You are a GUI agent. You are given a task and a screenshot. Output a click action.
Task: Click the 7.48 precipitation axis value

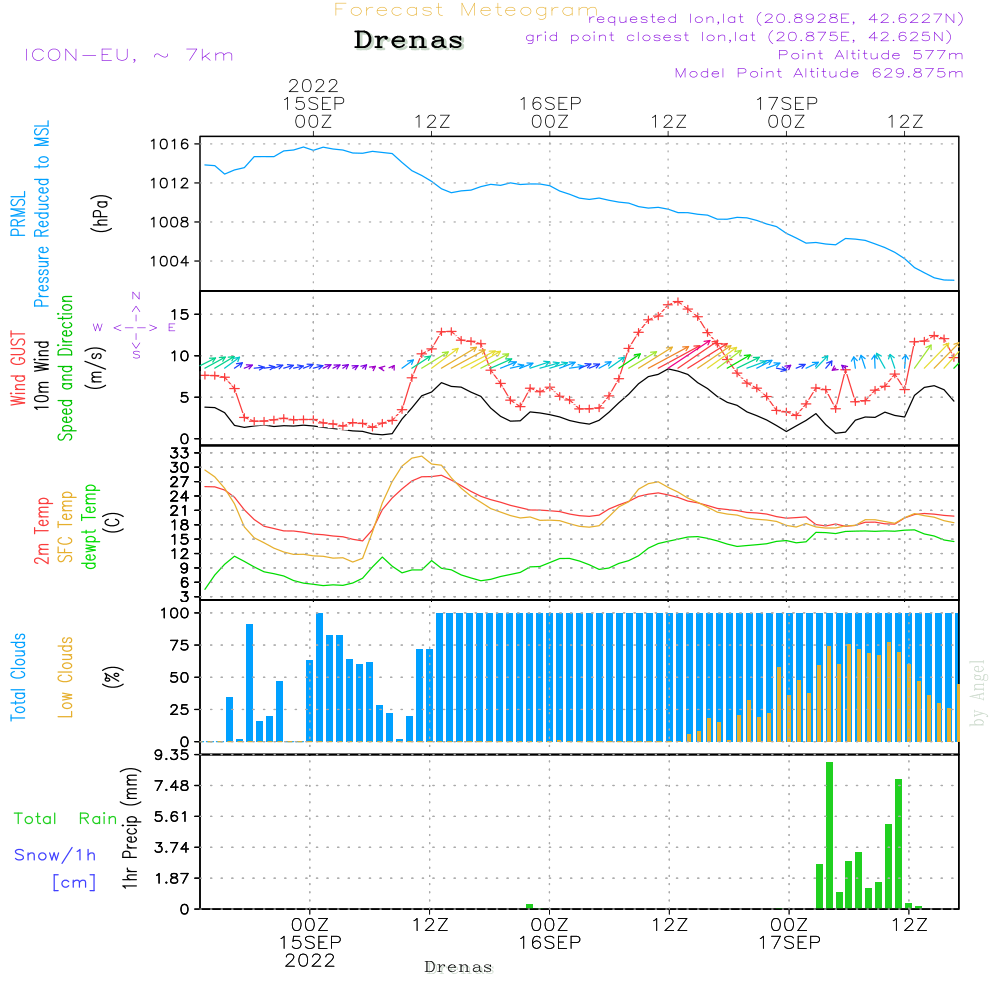pos(172,786)
